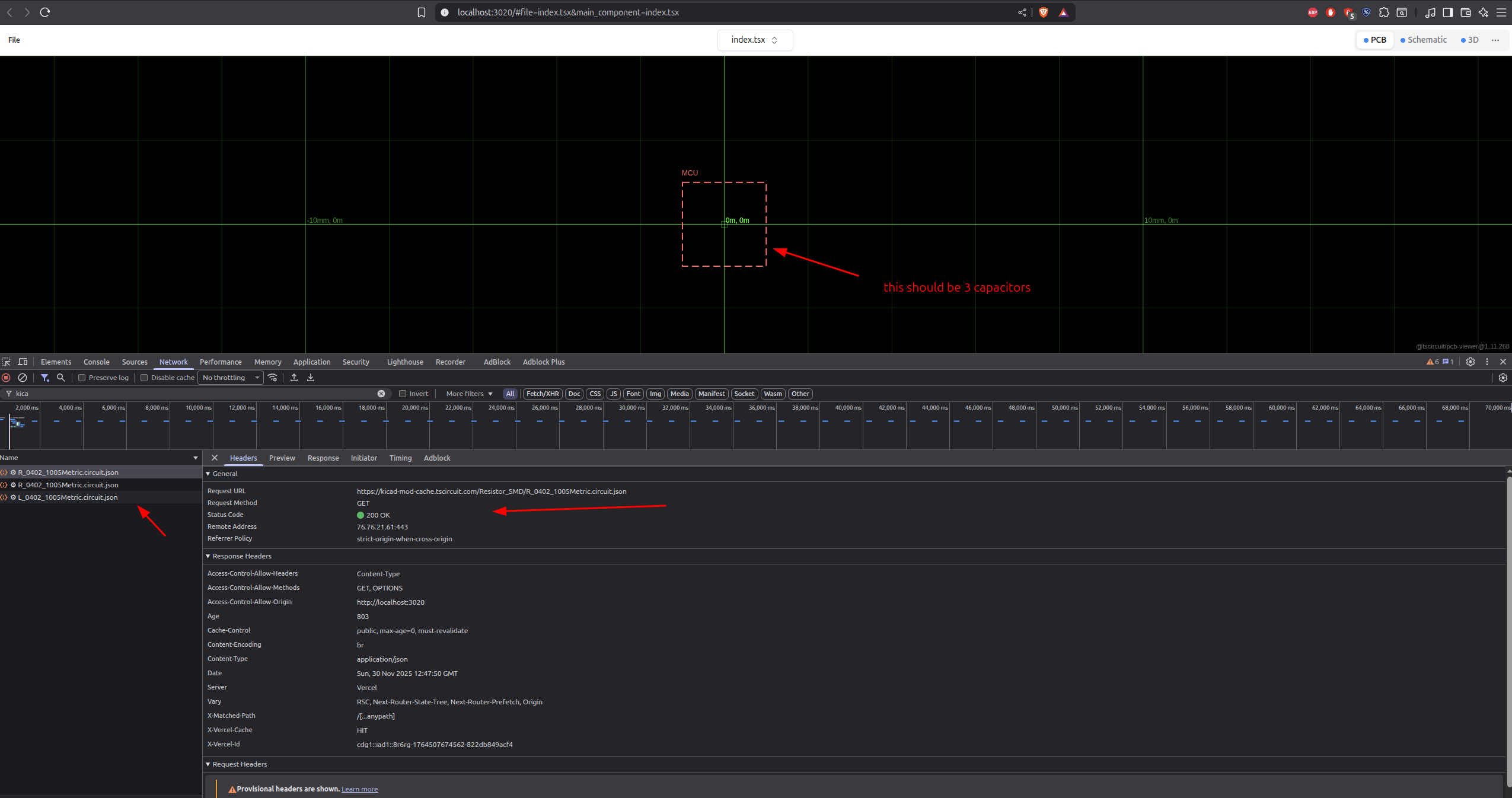The image size is (1512, 798).
Task: Enable Preserve log checkbox
Action: 82,378
